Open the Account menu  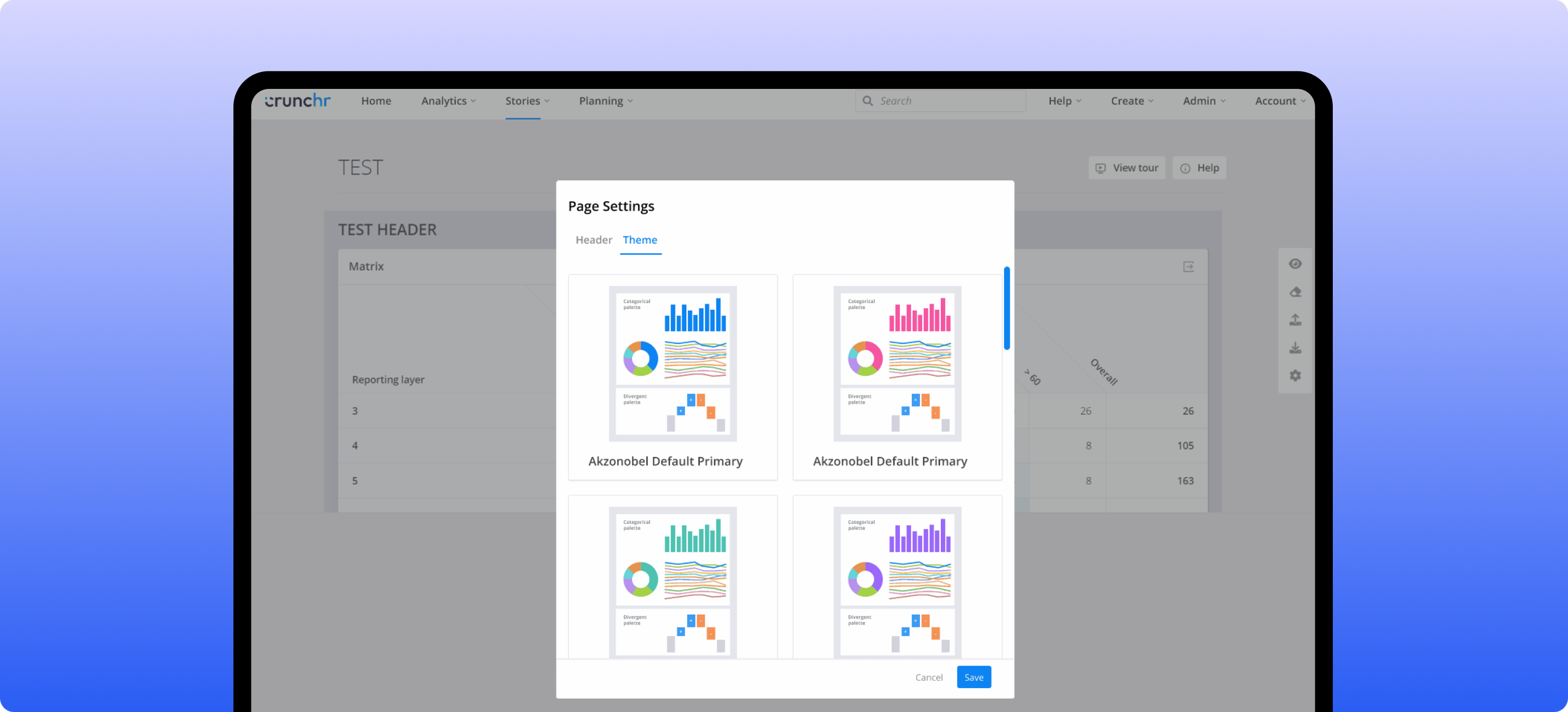[1279, 101]
